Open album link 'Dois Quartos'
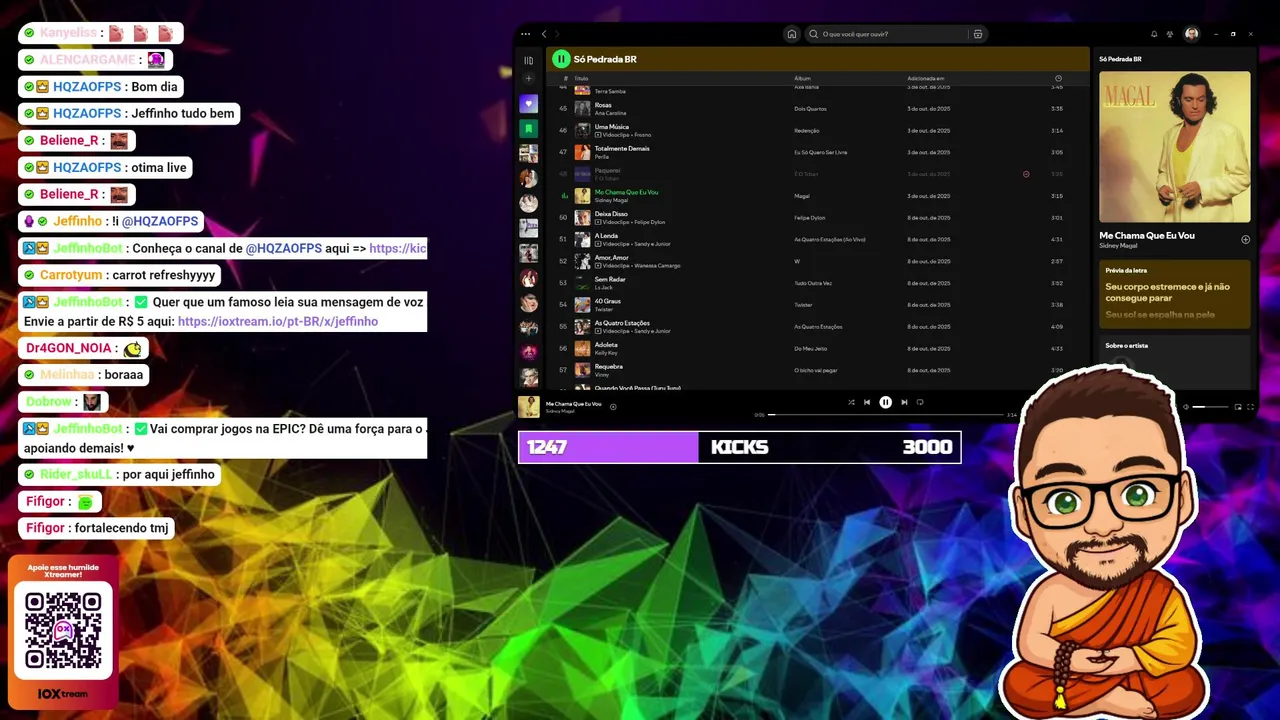 coord(810,108)
